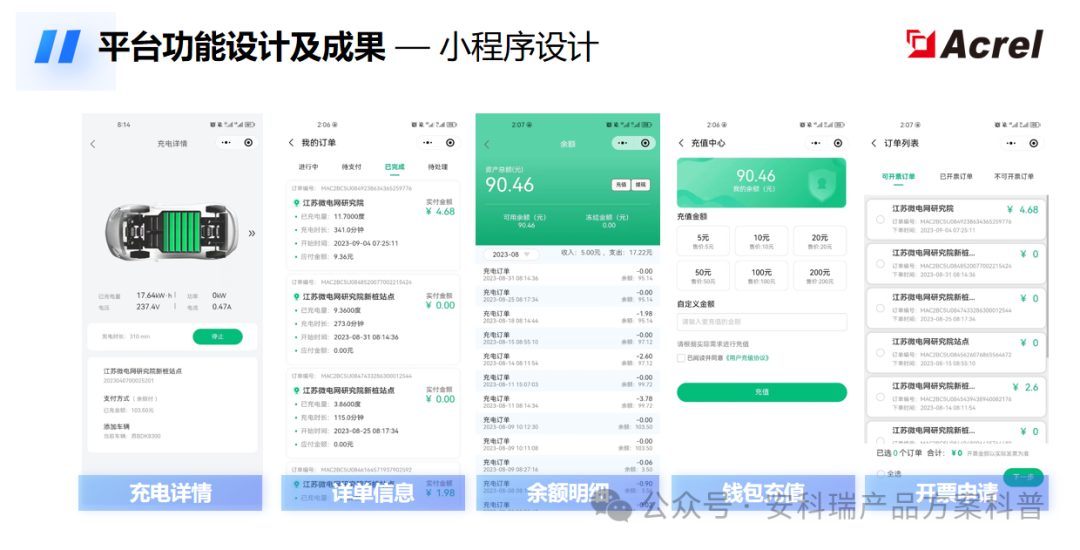This screenshot has height=550, width=1080.
Task: Tap the 充值 button beside 90.46 balance
Action: (621, 184)
